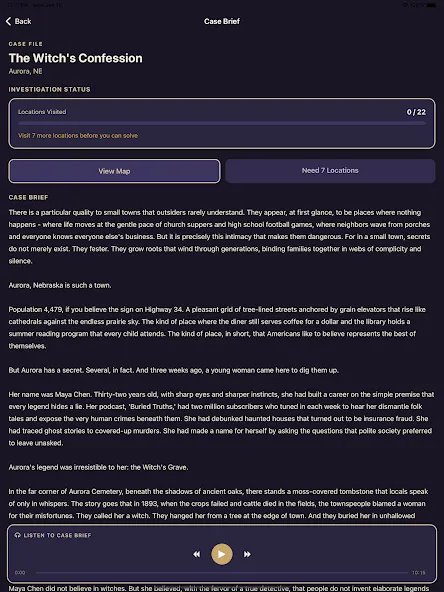Play the case brief audio

(x=222, y=554)
